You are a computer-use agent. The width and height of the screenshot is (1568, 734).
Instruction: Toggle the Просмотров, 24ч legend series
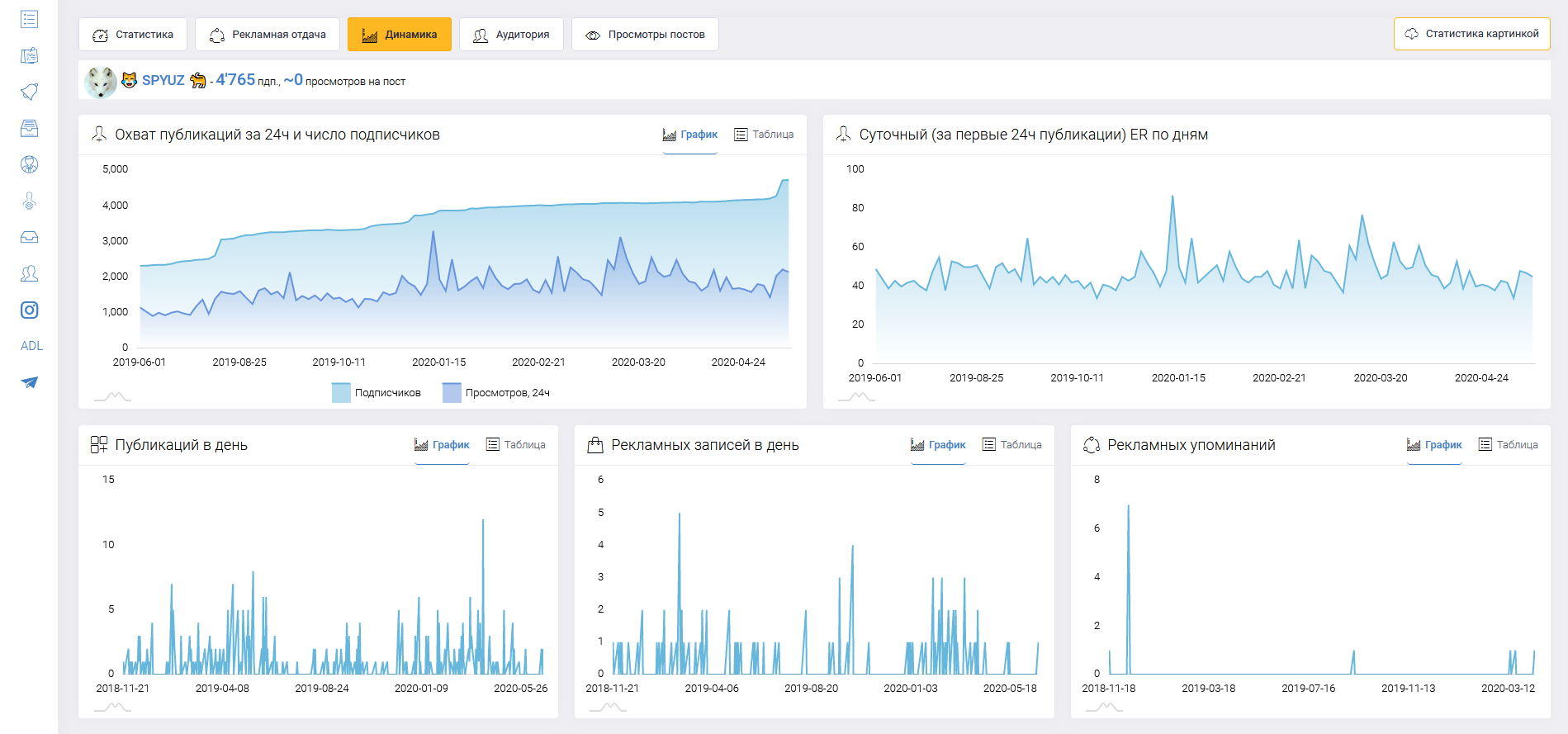(496, 393)
